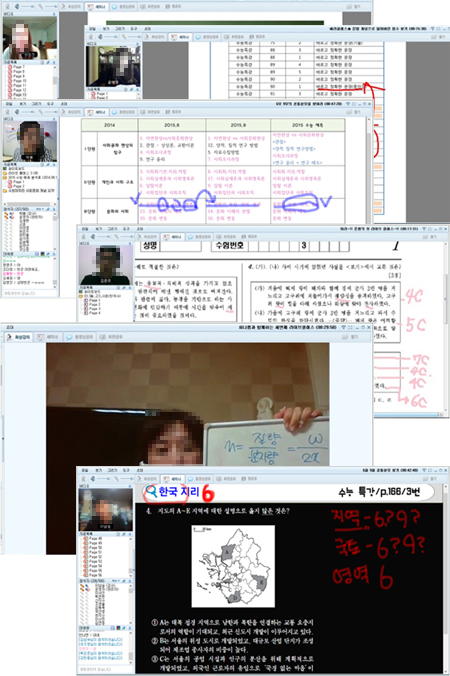
Task: Click speaker icon in social studies table window
Action: (x=17, y=112)
